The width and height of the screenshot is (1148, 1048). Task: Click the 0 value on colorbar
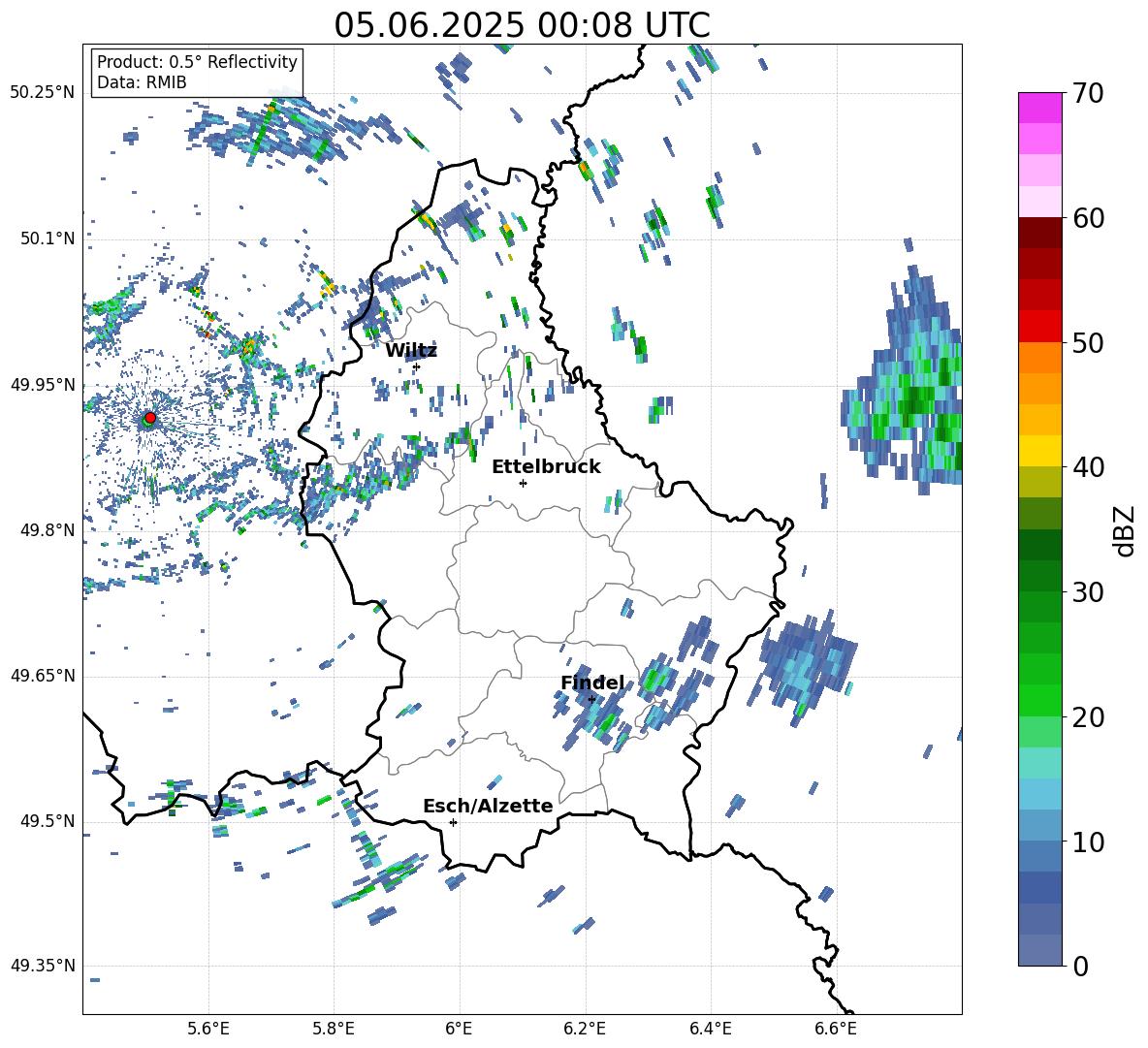[1080, 966]
